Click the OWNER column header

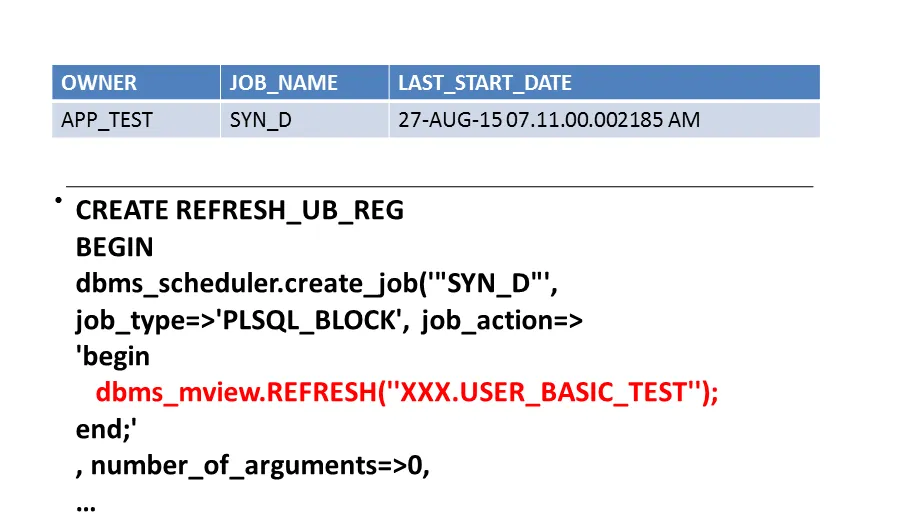pyautogui.click(x=99, y=83)
